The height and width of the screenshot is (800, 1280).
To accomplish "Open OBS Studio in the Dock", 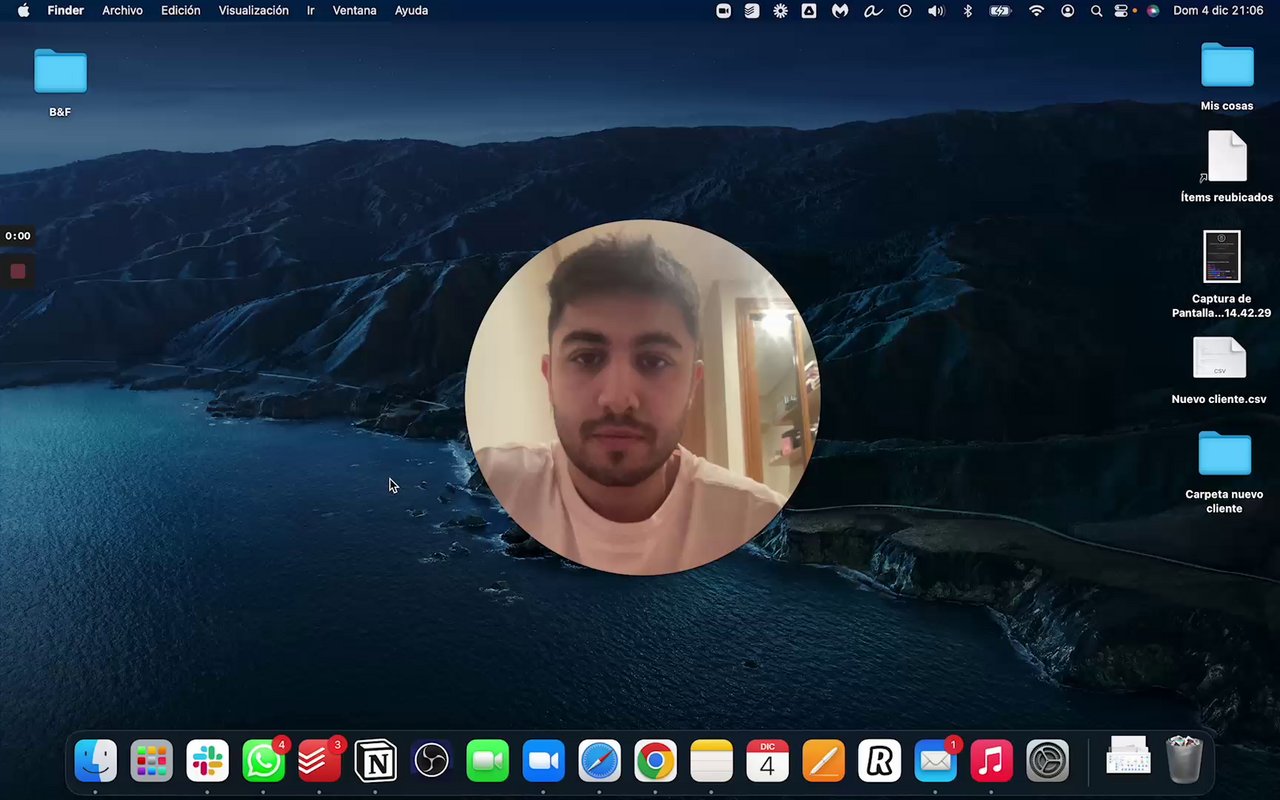I will pyautogui.click(x=432, y=762).
